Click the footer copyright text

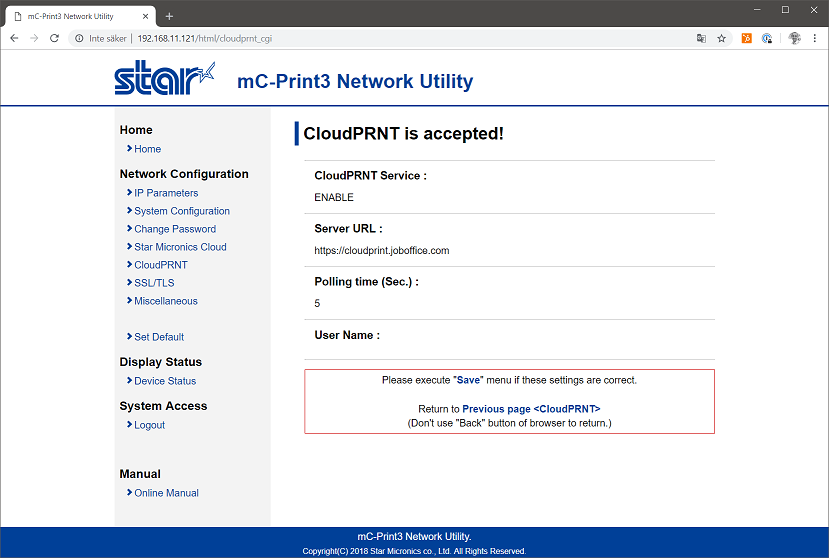point(414,551)
